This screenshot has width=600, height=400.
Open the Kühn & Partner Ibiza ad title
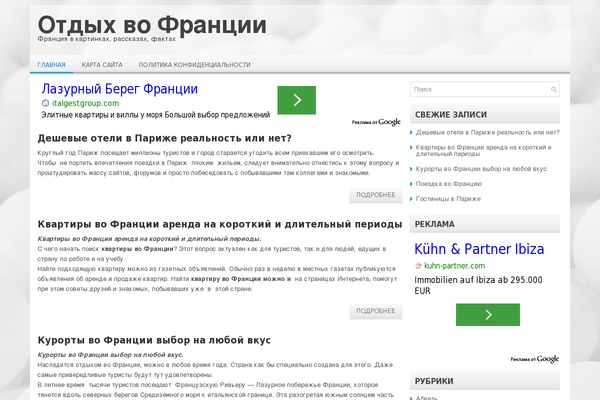click(479, 249)
